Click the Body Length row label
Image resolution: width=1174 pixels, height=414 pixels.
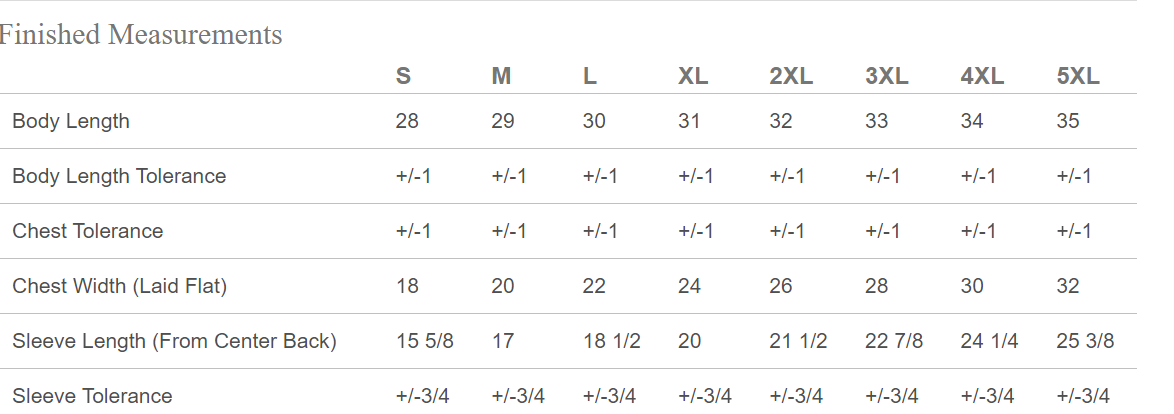click(x=71, y=121)
